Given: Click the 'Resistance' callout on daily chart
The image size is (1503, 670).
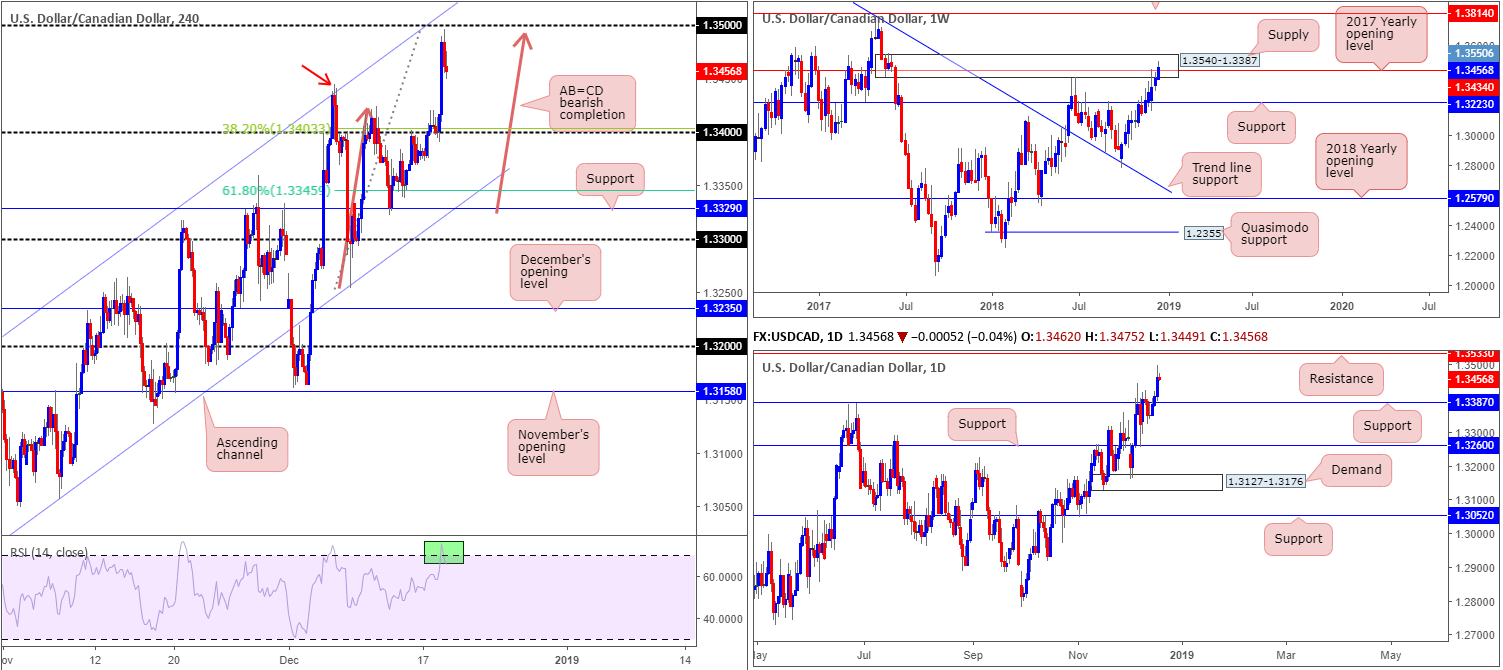Looking at the screenshot, I should (1340, 379).
